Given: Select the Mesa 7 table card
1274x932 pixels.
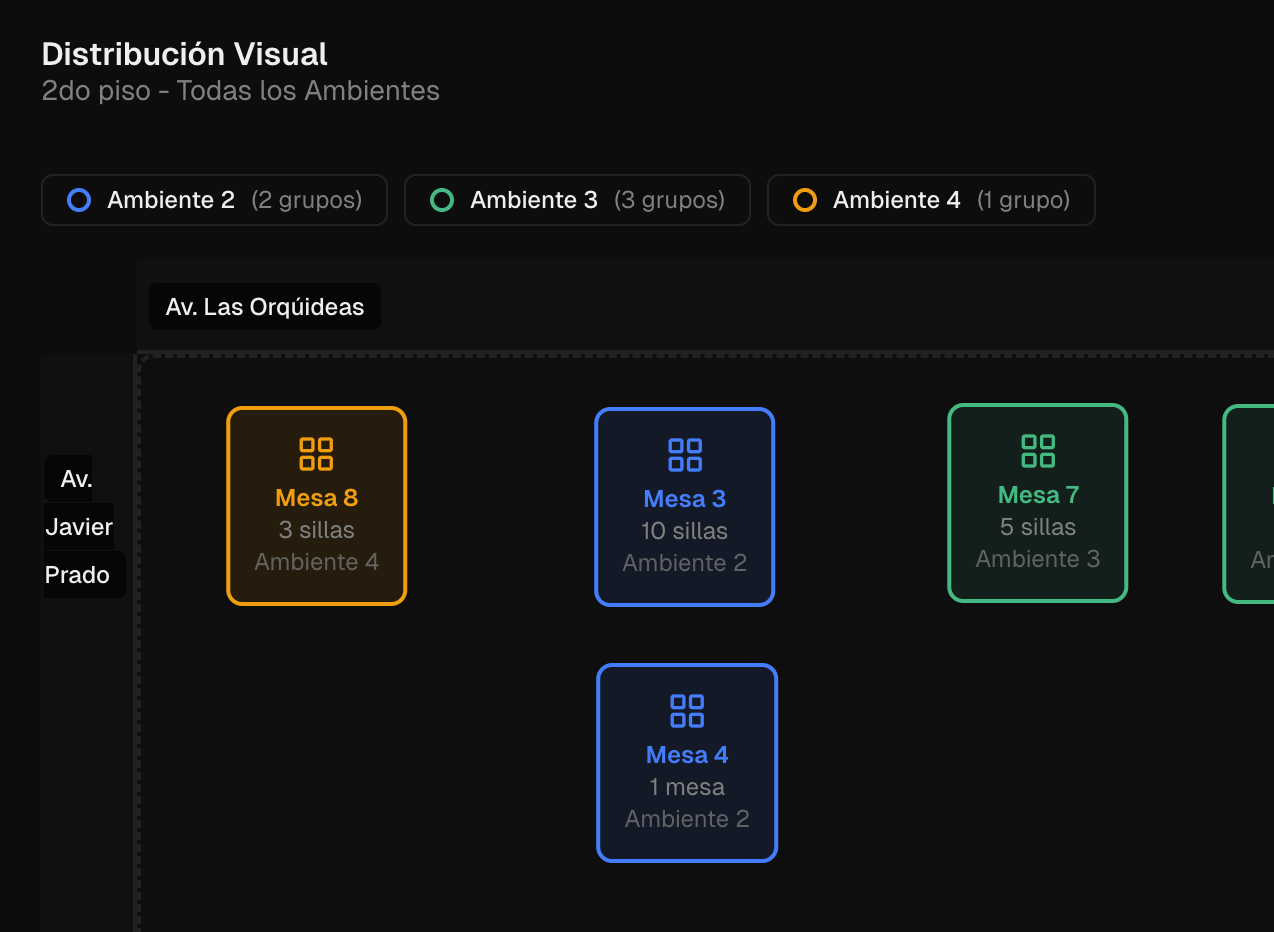Looking at the screenshot, I should click(x=1037, y=503).
